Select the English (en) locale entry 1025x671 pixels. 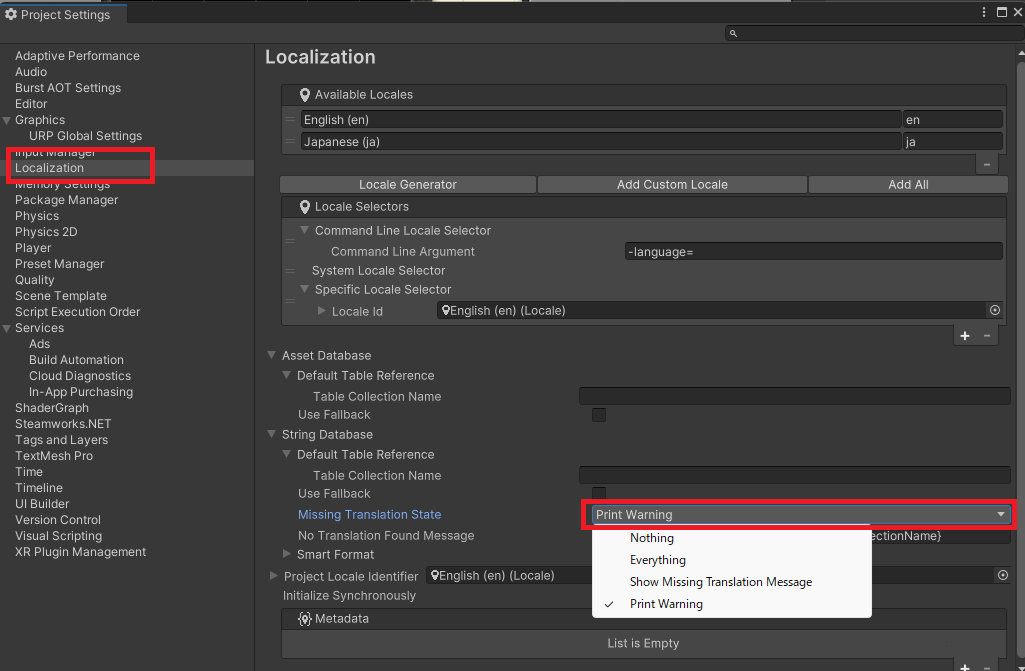click(601, 120)
